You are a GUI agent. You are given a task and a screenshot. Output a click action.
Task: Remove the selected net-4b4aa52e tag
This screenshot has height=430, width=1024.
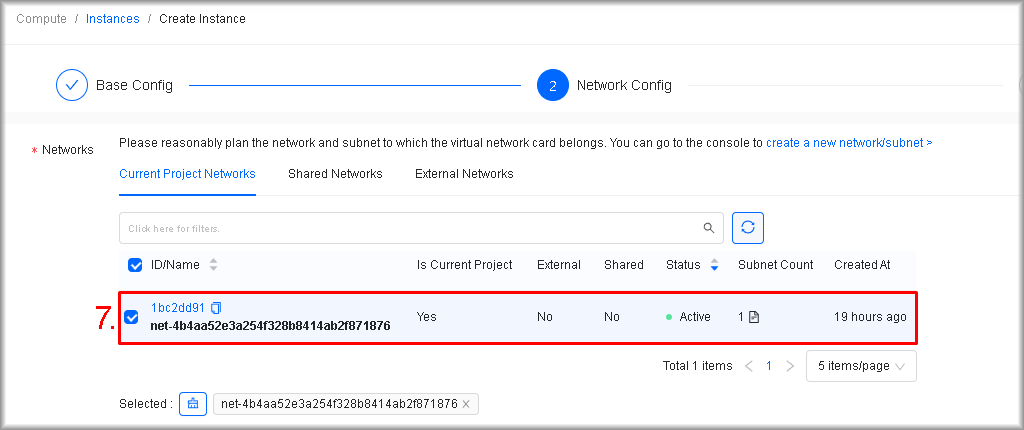point(466,404)
